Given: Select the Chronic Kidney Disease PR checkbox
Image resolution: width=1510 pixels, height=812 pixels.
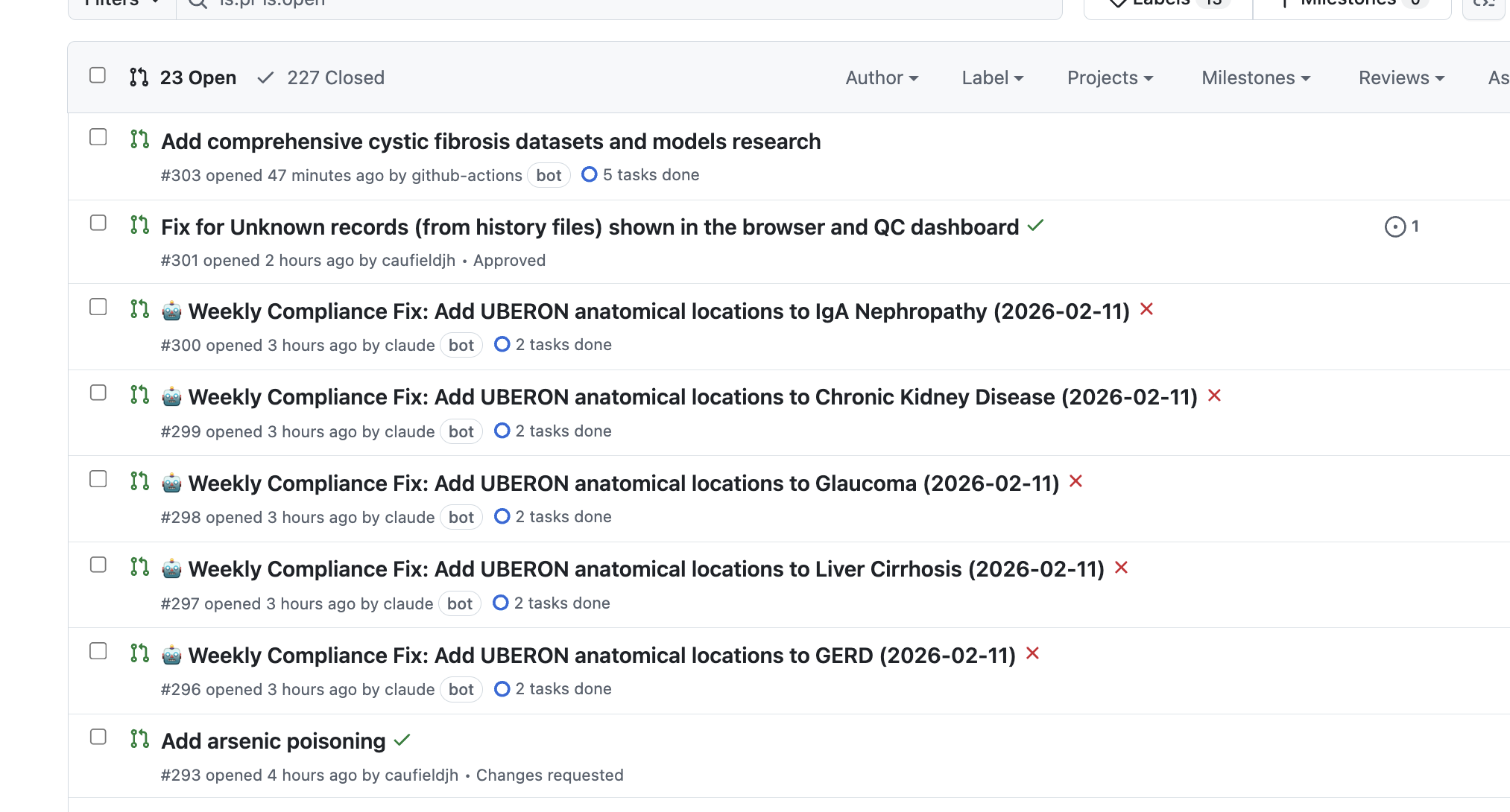Looking at the screenshot, I should [x=98, y=393].
